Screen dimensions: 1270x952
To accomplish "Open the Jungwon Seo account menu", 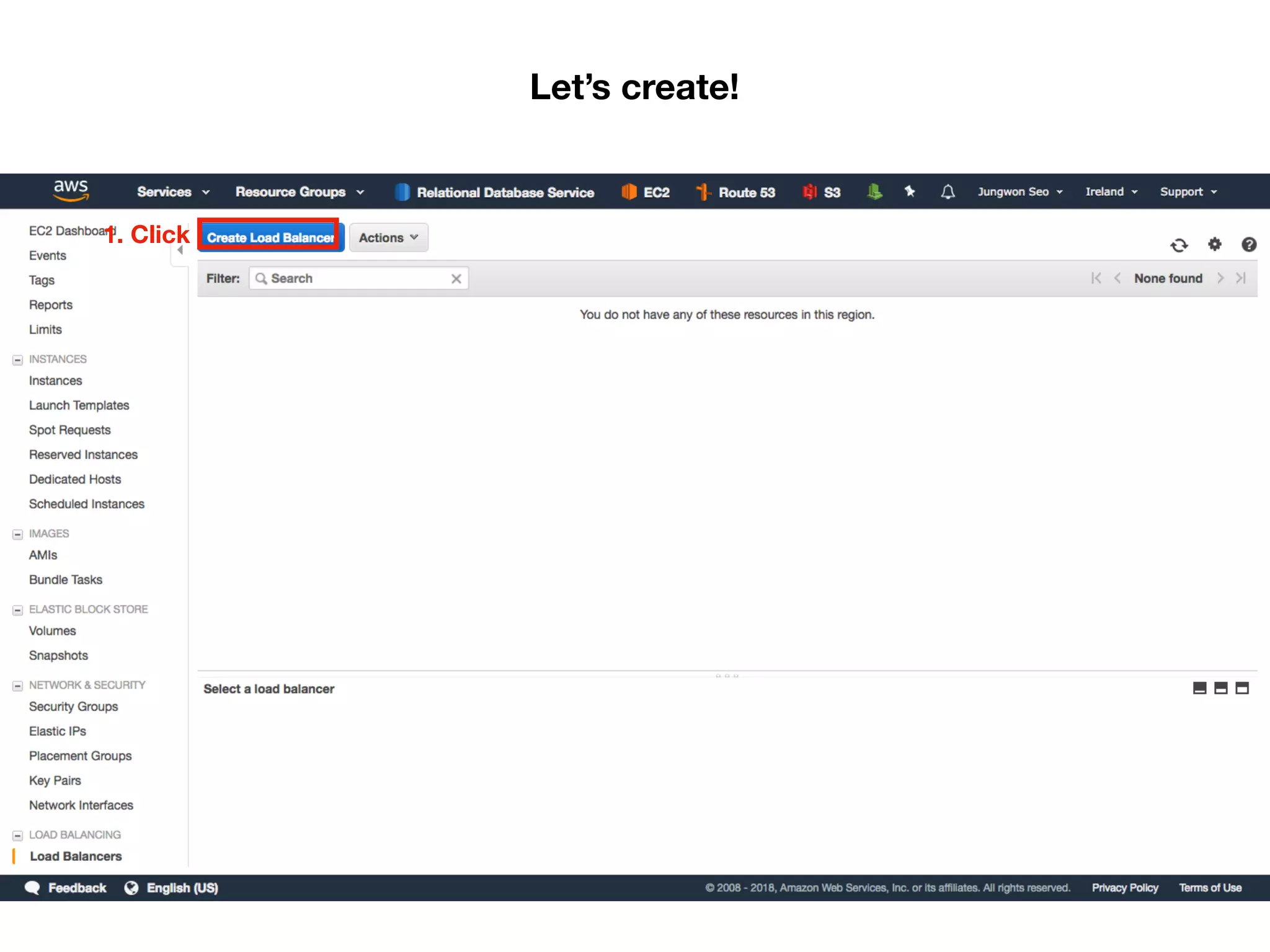I will tap(1020, 192).
